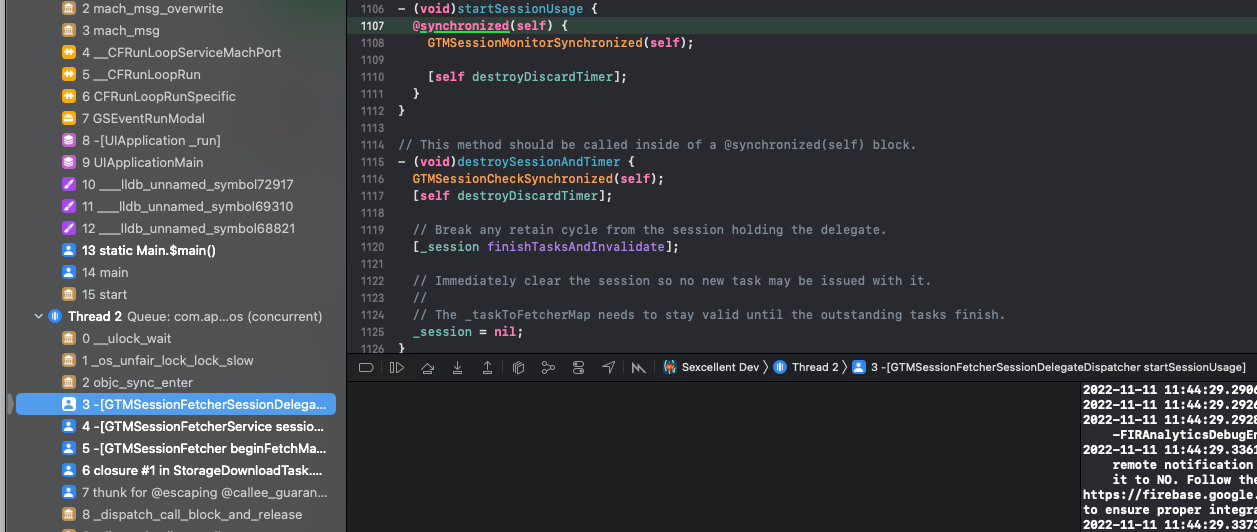Image resolution: width=1257 pixels, height=532 pixels.
Task: Open Debug Memory Graph
Action: [548, 368]
